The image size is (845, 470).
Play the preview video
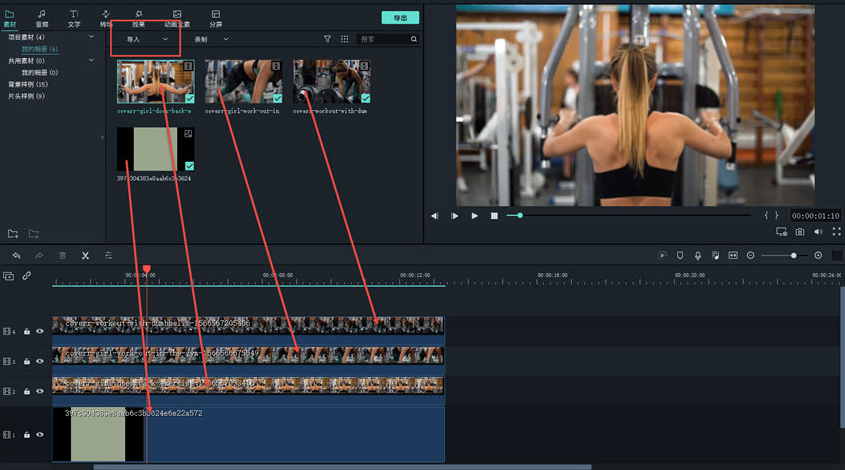click(x=475, y=216)
